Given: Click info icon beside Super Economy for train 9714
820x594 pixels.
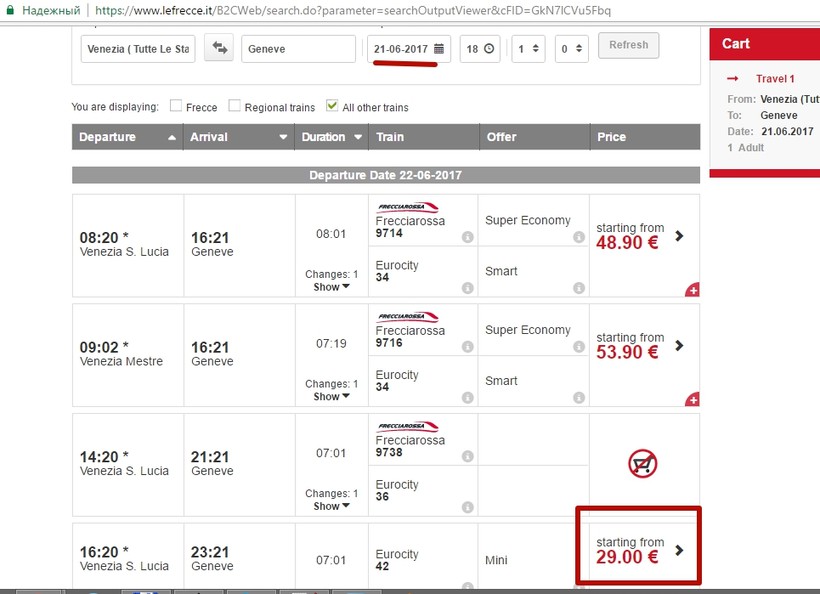Looking at the screenshot, I should tap(579, 237).
